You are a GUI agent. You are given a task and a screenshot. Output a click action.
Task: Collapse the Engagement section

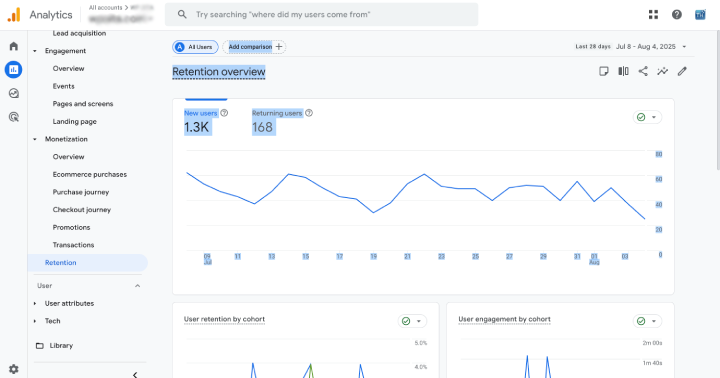[x=35, y=51]
